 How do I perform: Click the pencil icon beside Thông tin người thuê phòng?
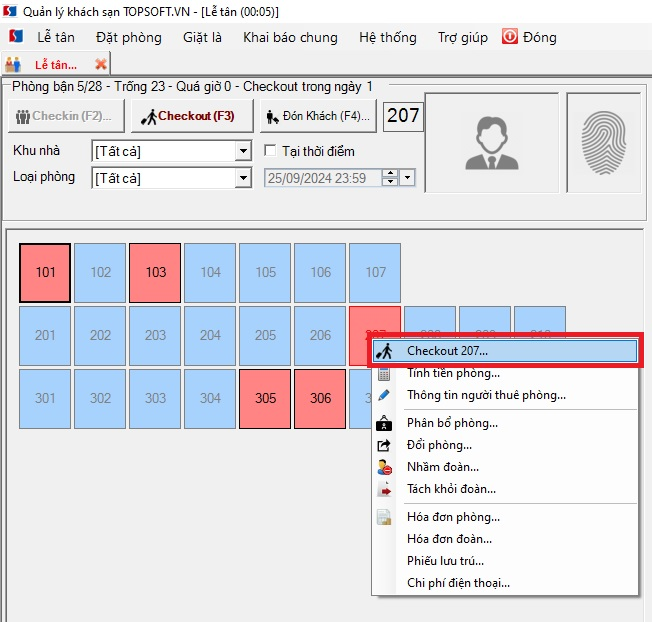click(384, 395)
